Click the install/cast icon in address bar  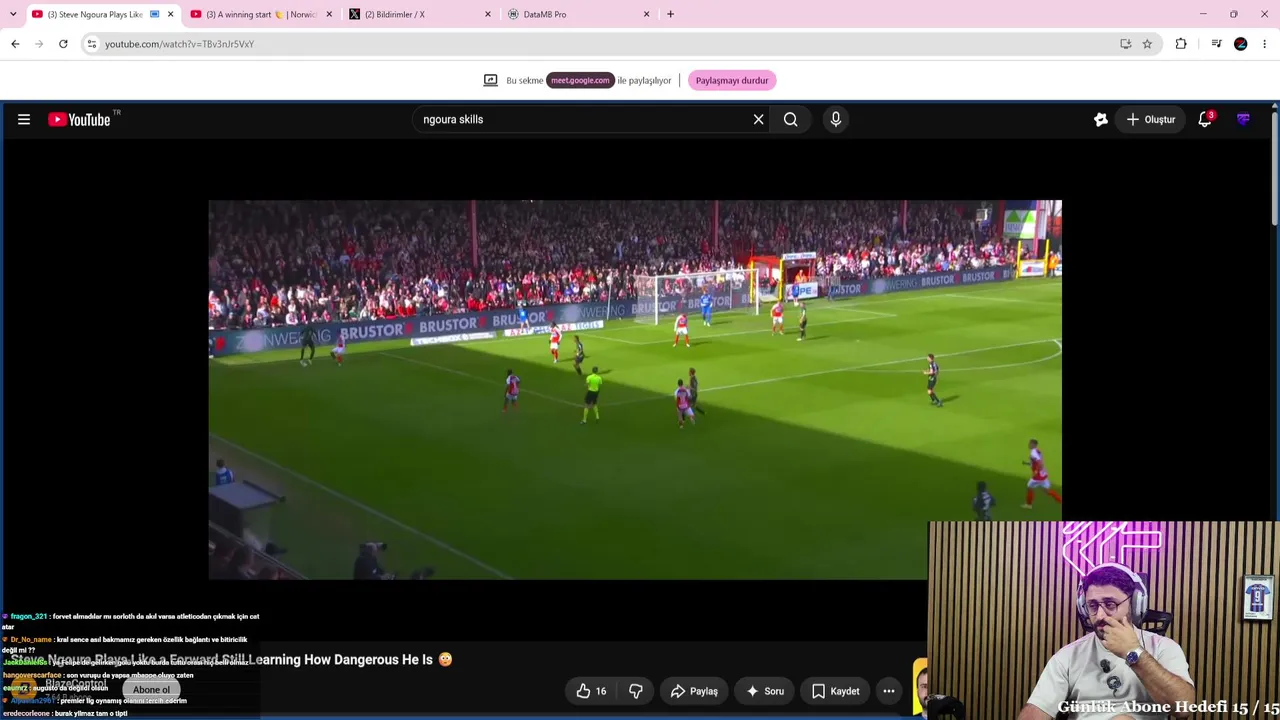[1125, 44]
